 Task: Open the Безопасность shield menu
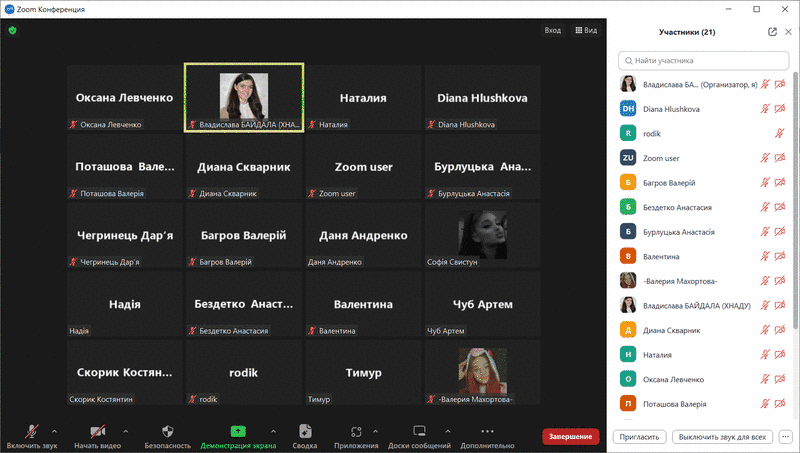(x=167, y=431)
